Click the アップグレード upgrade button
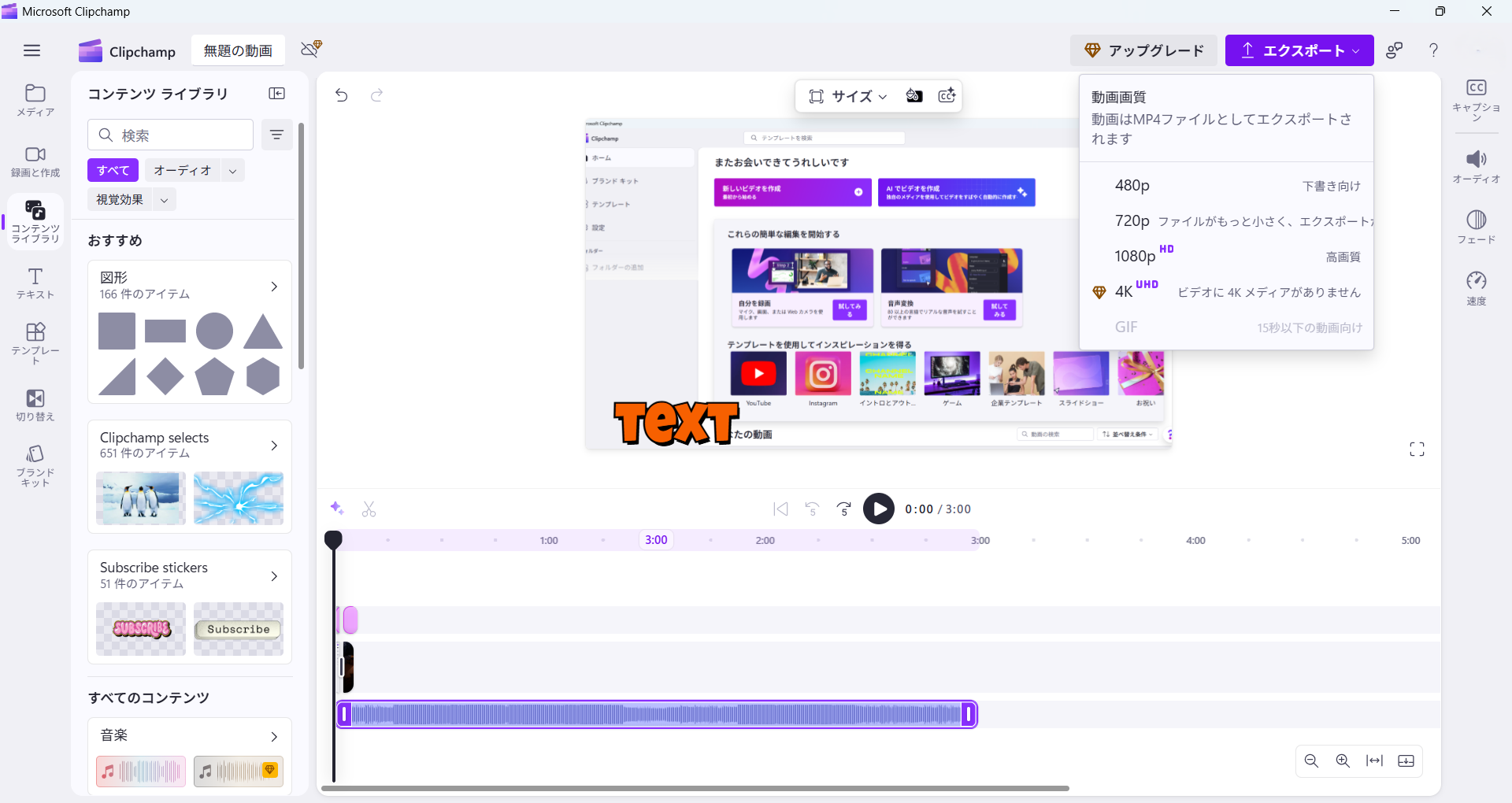This screenshot has height=803, width=1512. tap(1143, 50)
